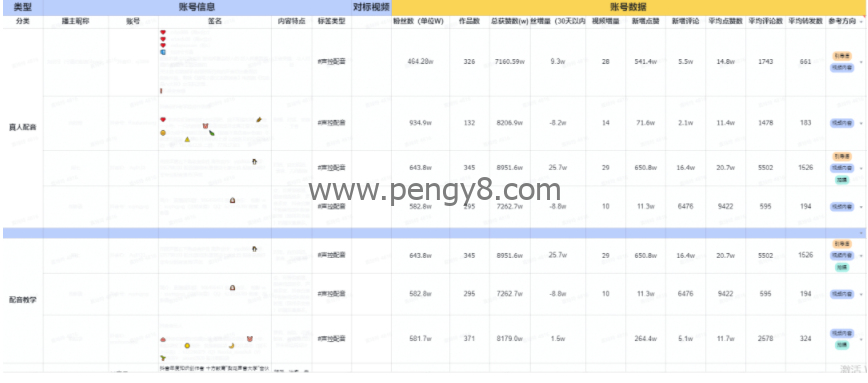Click the 内容特点 column header
Viewport: 868px width, 383px height.
(x=291, y=22)
